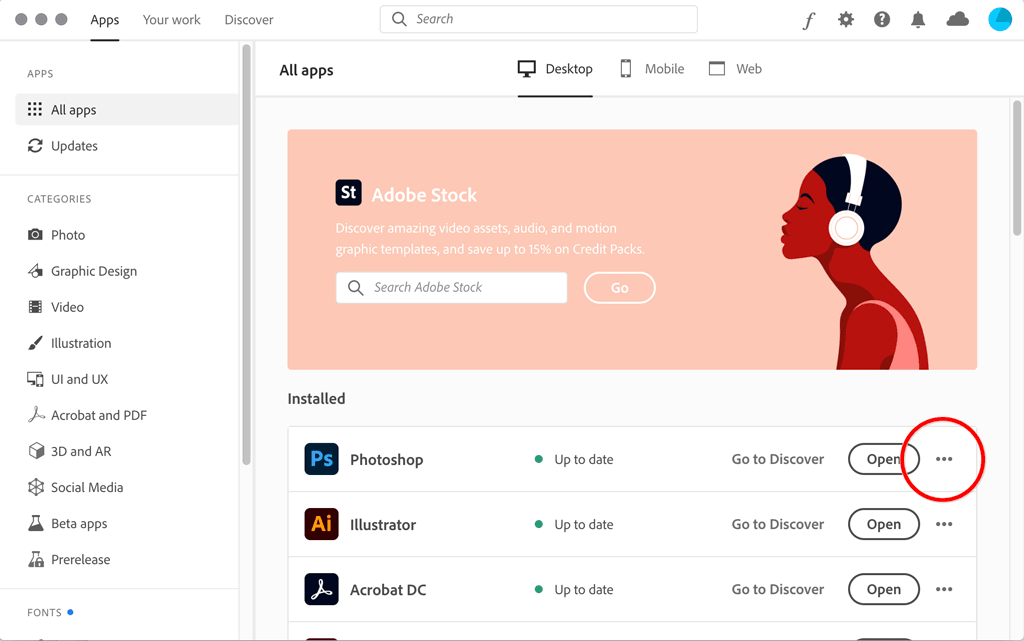Expand Illustrator more options ellipsis

(x=944, y=524)
